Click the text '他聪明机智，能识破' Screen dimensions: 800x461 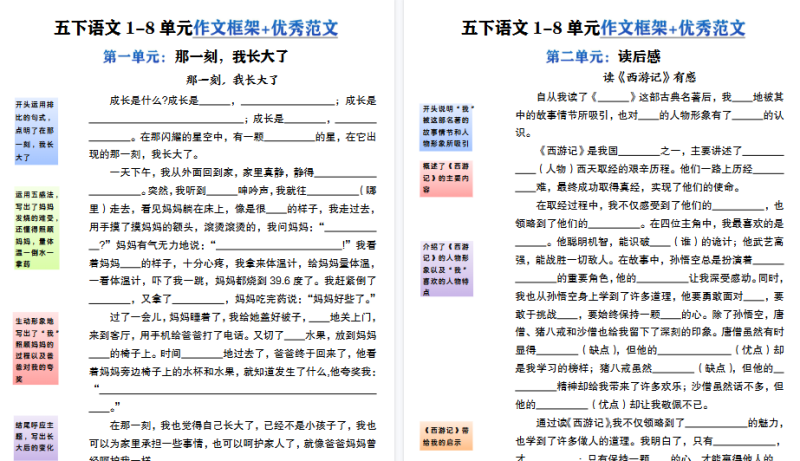coord(602,242)
